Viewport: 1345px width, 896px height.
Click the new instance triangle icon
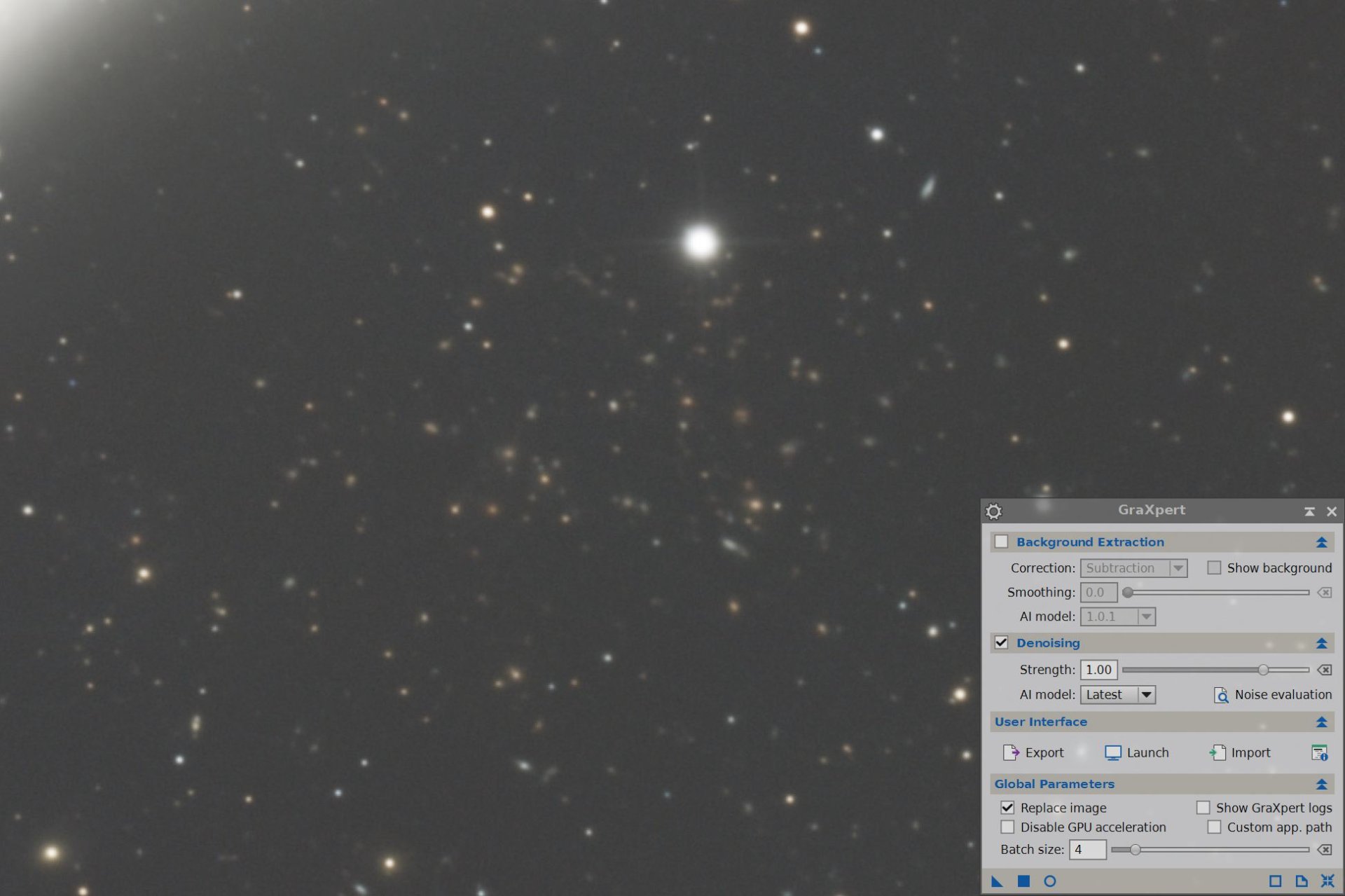(997, 881)
